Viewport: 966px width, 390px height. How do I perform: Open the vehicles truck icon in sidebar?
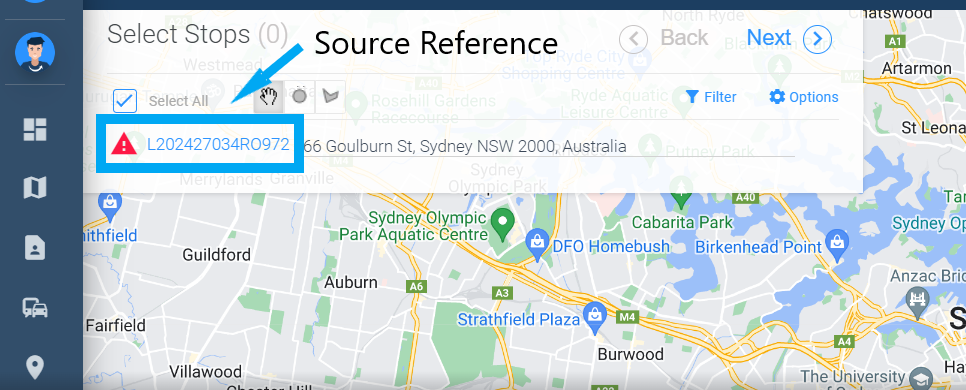tap(35, 307)
